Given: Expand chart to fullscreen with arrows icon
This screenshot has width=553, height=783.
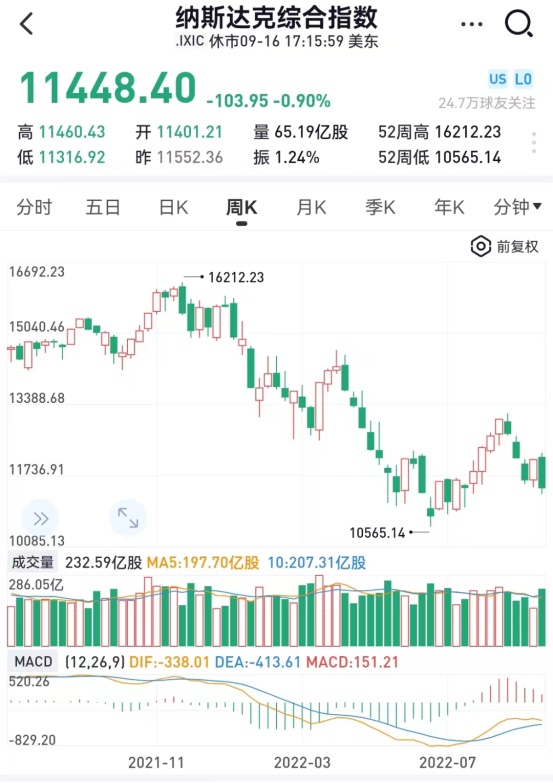Looking at the screenshot, I should pyautogui.click(x=128, y=518).
